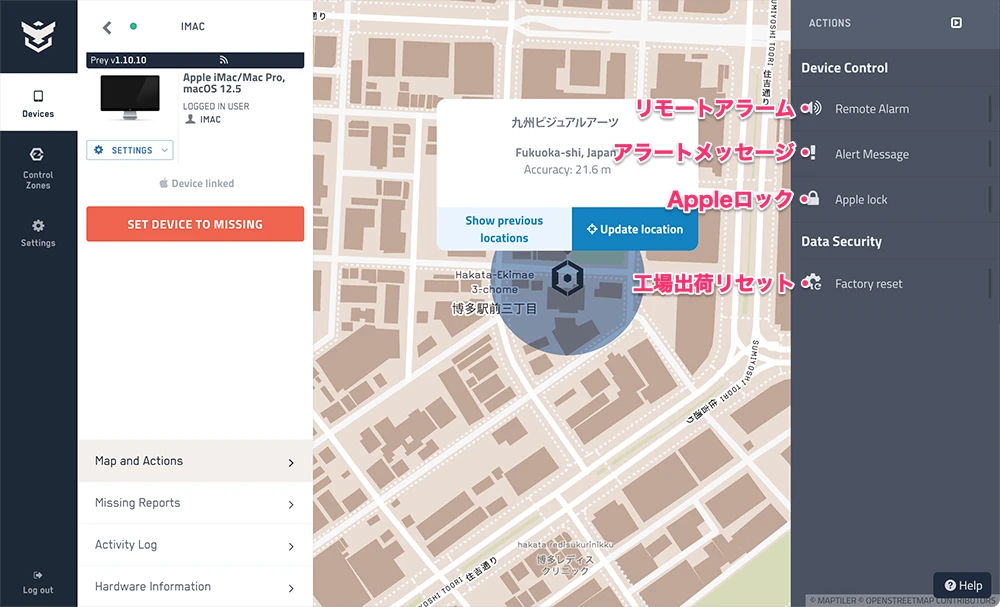The width and height of the screenshot is (1000, 607).
Task: Click the Remote Alarm speaker icon
Action: [814, 108]
